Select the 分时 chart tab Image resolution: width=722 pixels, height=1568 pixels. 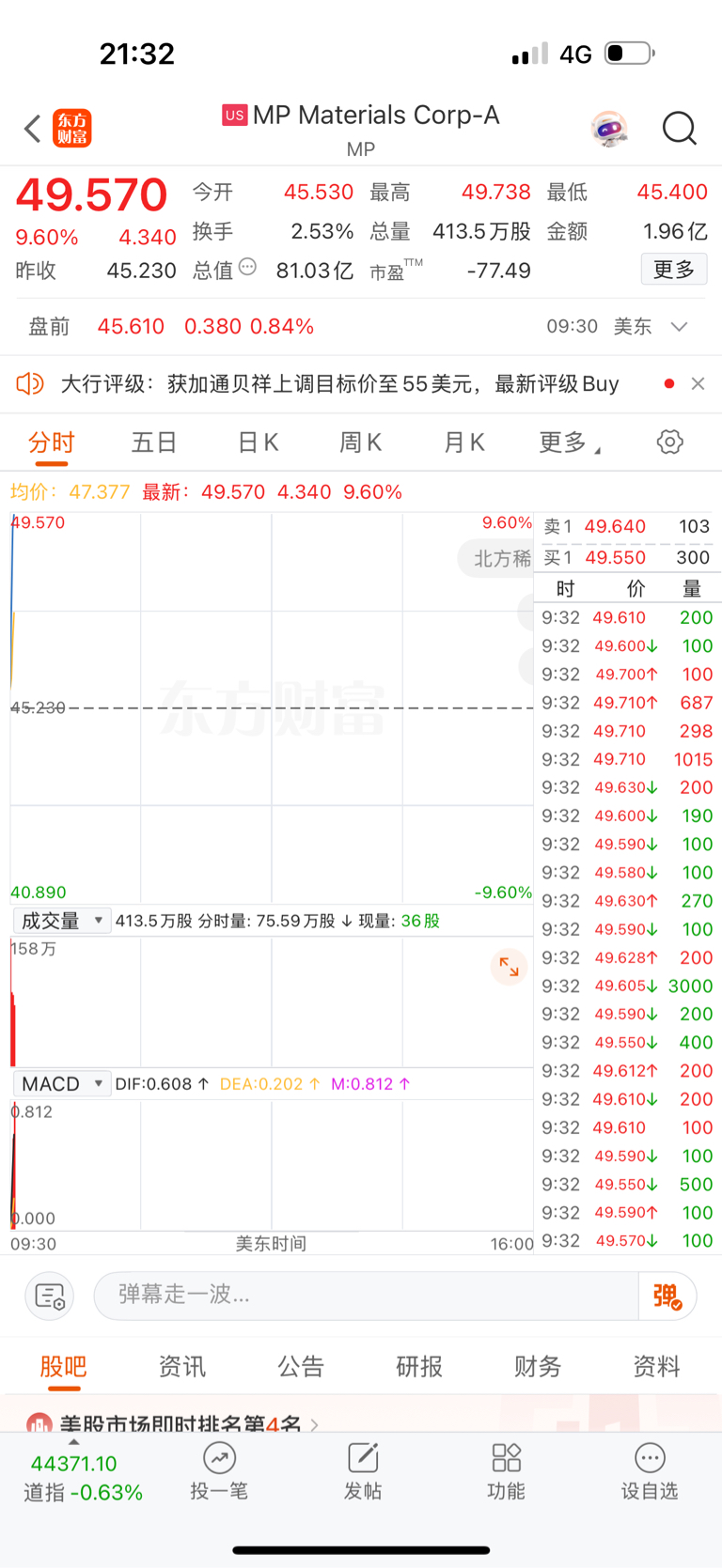coord(51,442)
